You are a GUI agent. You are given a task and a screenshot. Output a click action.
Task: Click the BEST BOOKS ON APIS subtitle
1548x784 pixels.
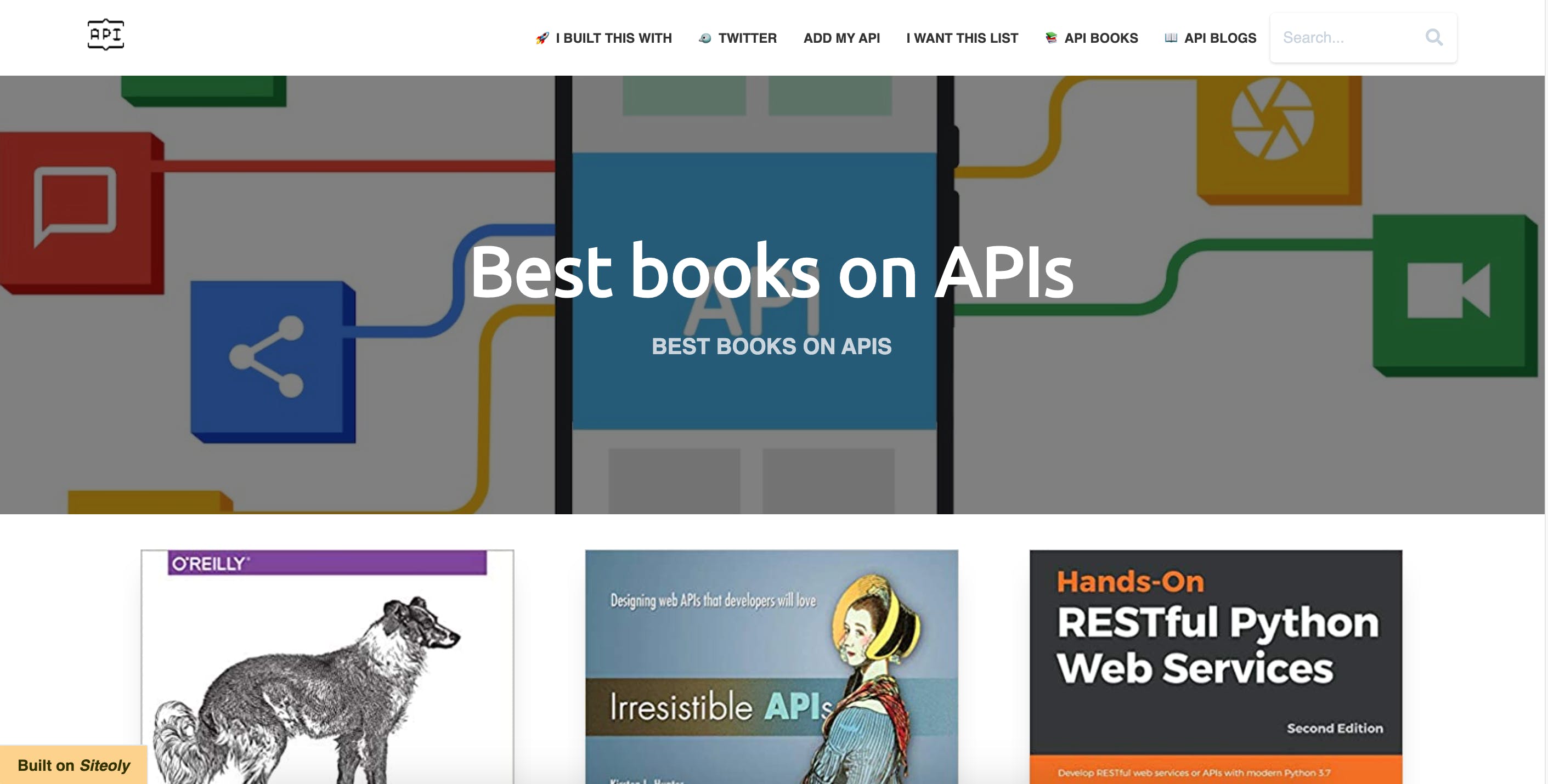[x=772, y=346]
